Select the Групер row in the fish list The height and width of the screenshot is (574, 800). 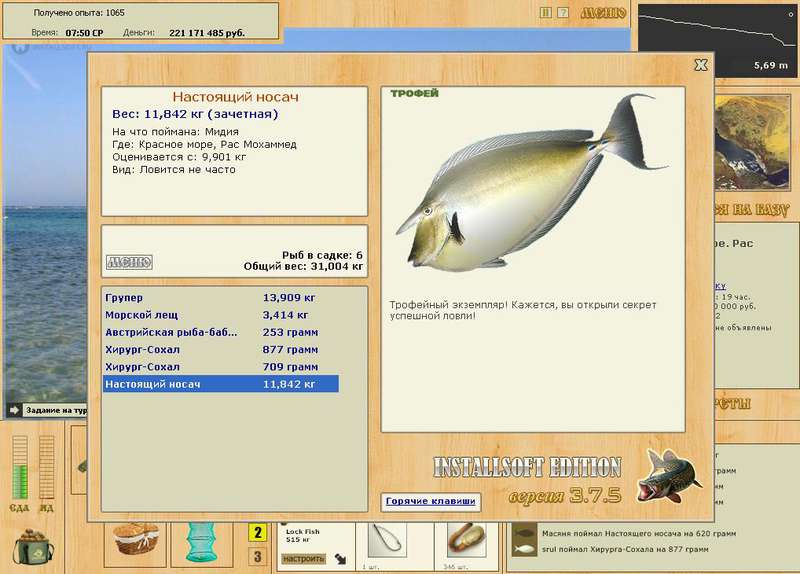(x=221, y=297)
